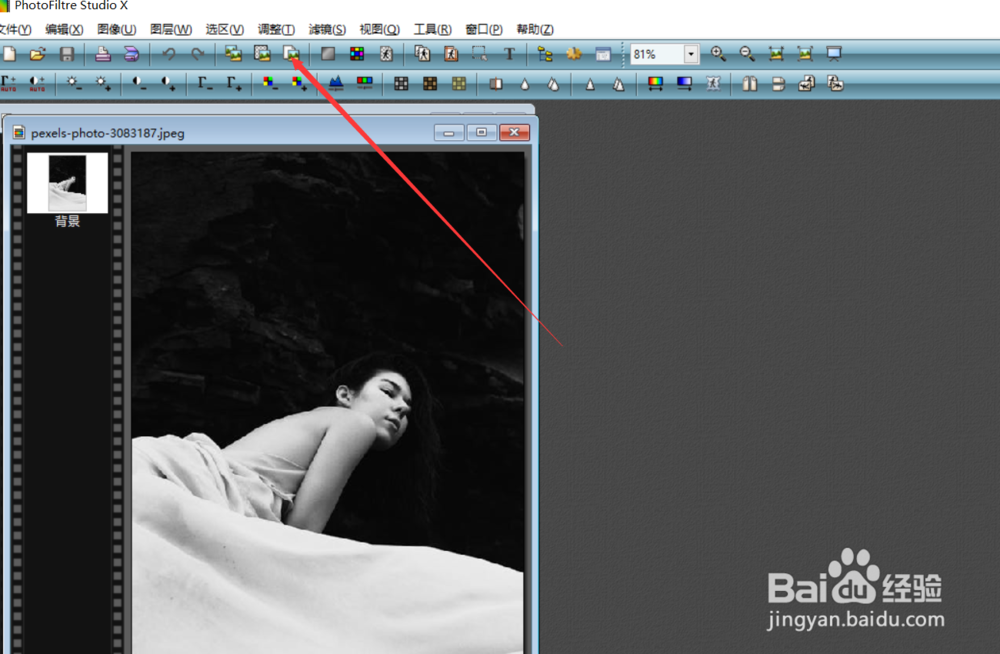Open the 工具 menu

pos(432,29)
